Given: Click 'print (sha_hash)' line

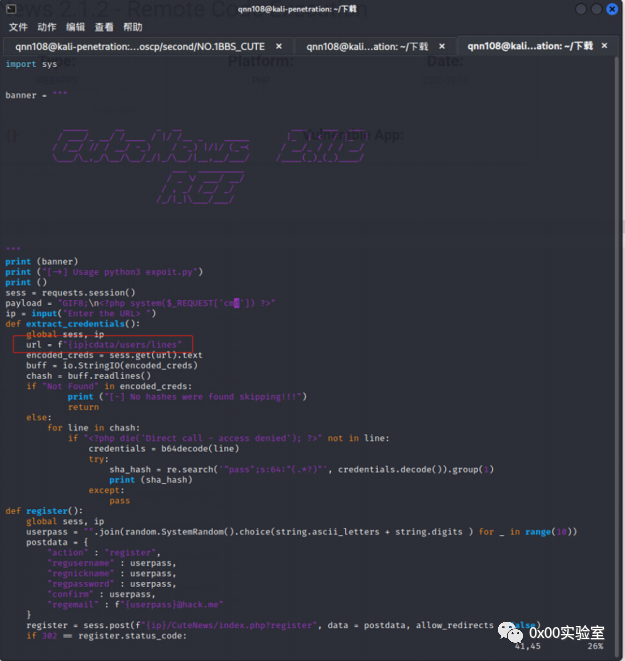Looking at the screenshot, I should 151,480.
